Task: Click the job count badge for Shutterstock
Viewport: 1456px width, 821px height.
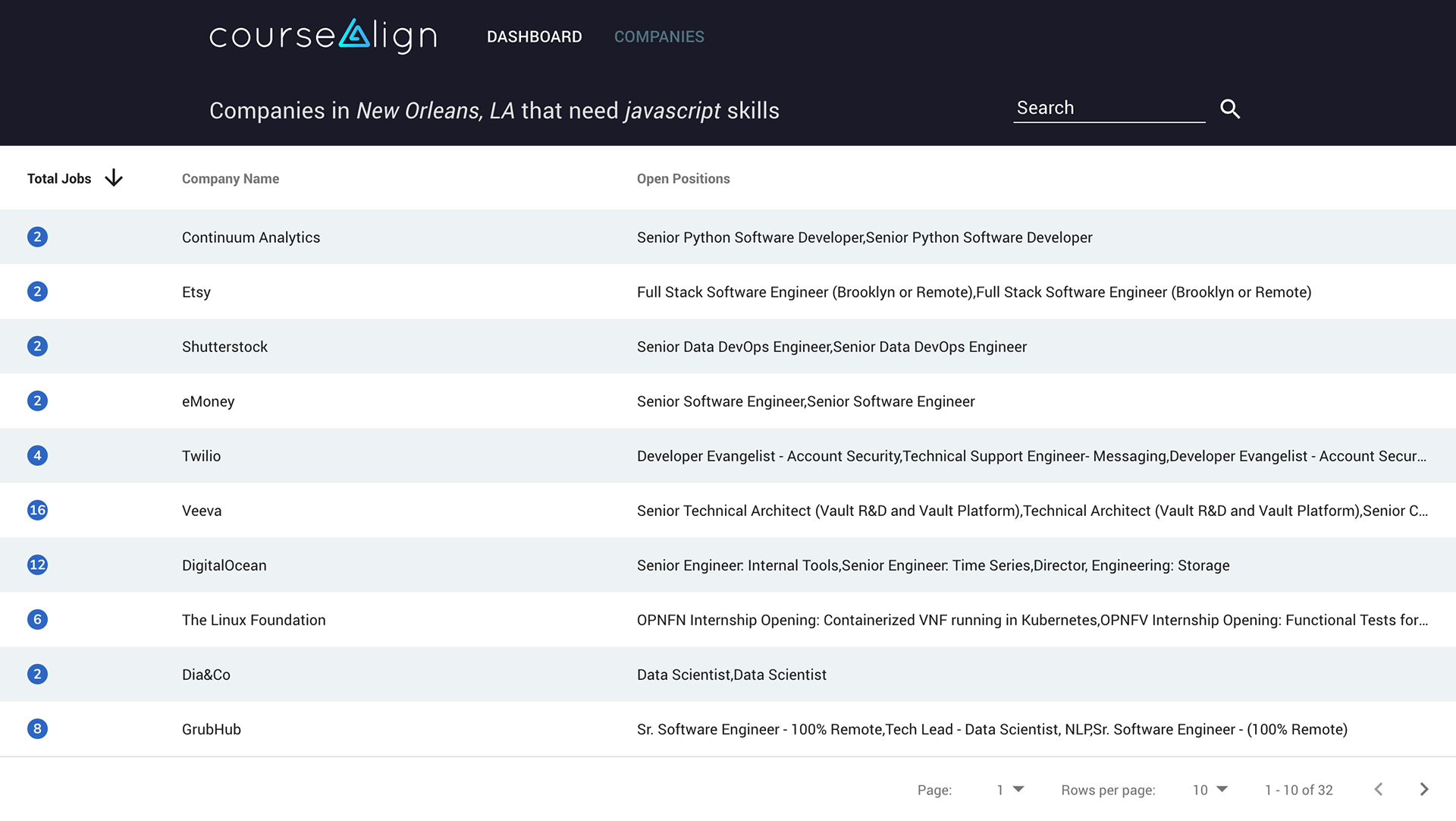Action: [37, 346]
